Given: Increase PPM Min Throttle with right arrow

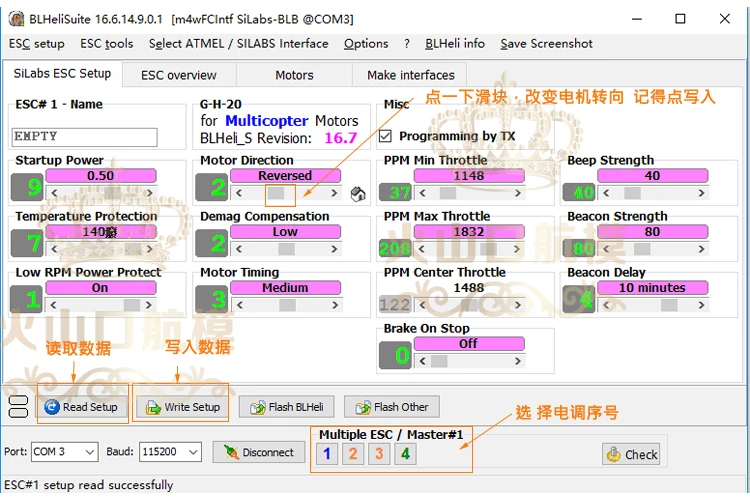Looking at the screenshot, I should tap(518, 193).
